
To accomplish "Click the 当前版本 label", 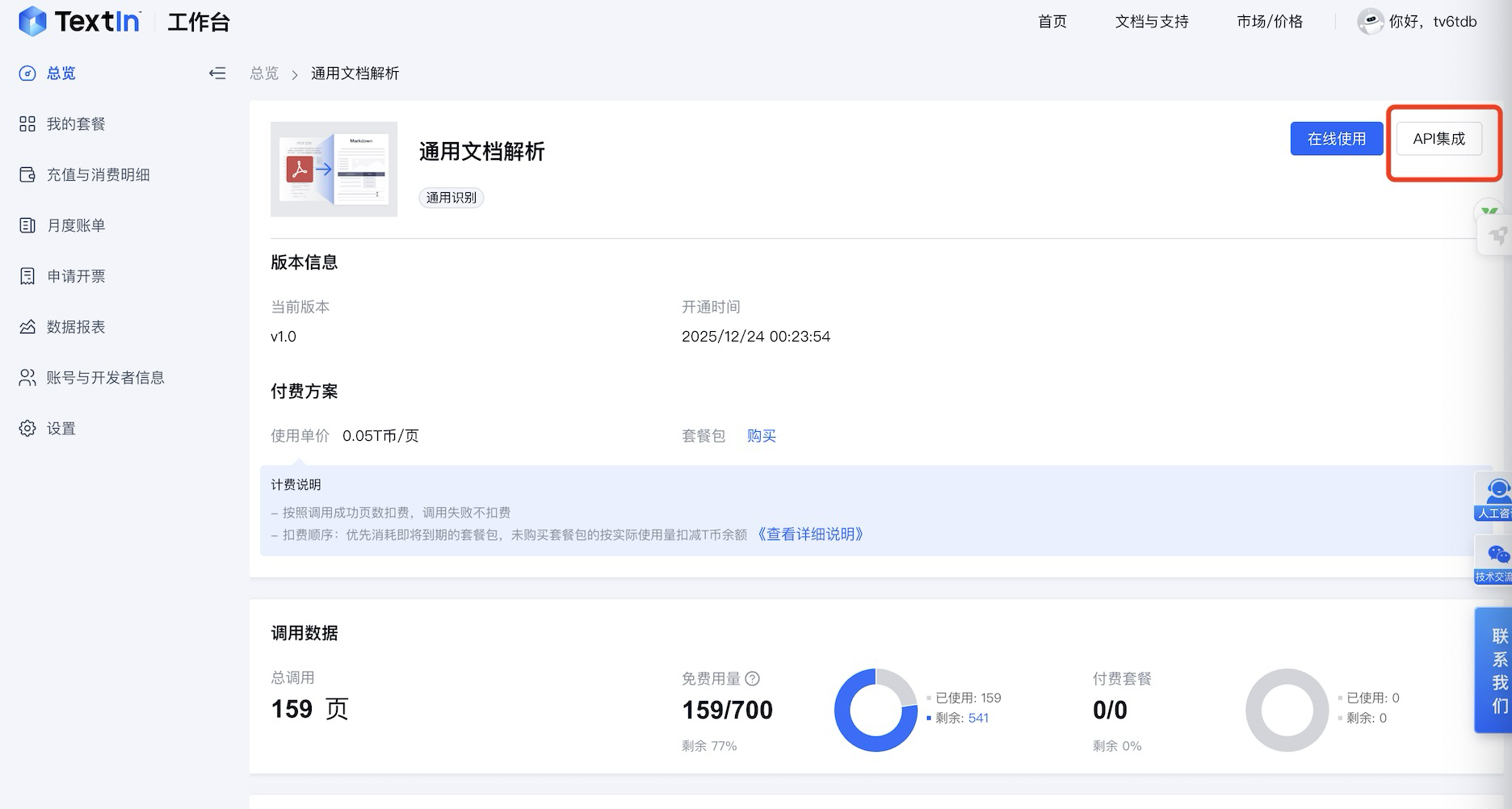I will click(300, 308).
